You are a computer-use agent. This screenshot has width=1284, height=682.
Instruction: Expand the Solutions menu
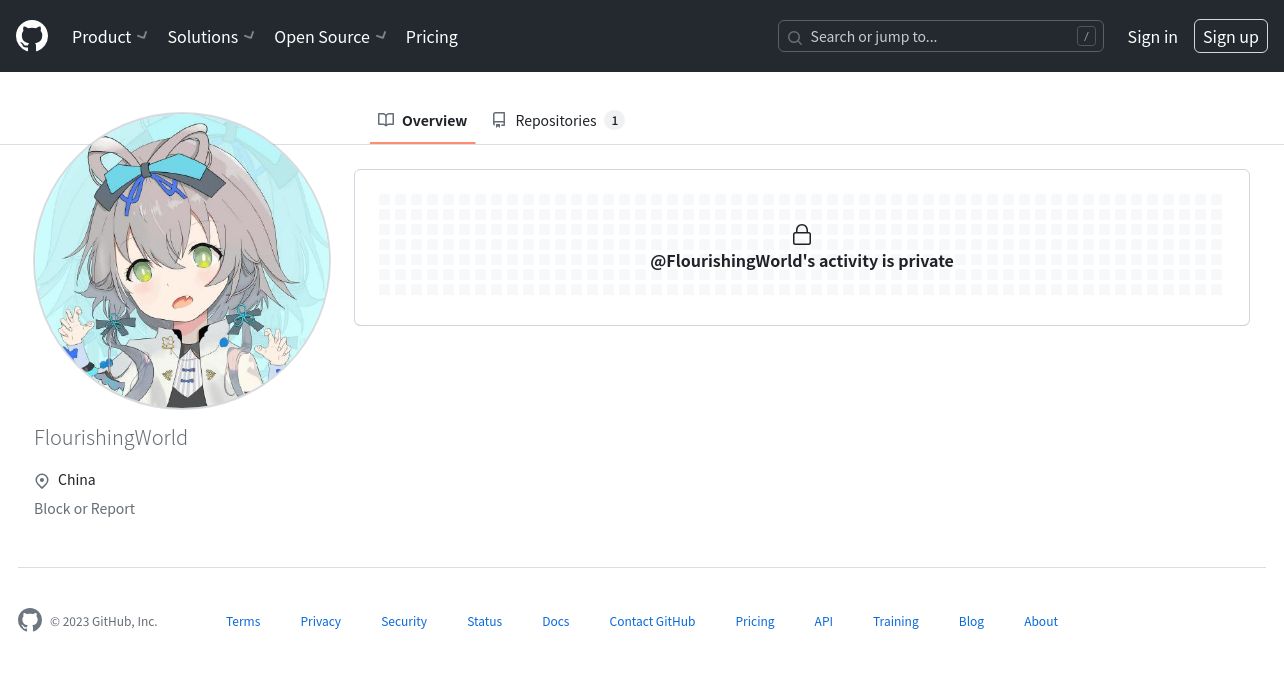pos(211,37)
